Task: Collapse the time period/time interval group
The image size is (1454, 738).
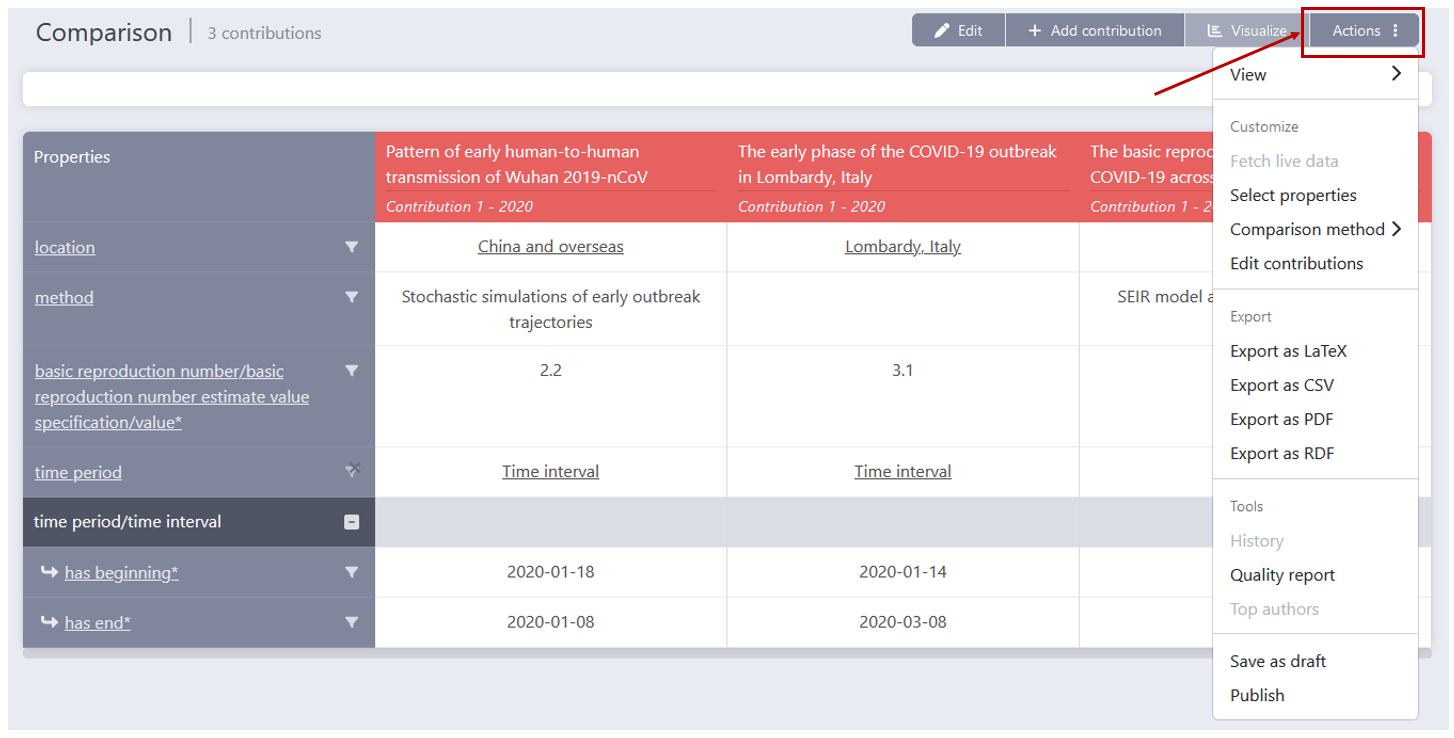Action: pyautogui.click(x=351, y=522)
